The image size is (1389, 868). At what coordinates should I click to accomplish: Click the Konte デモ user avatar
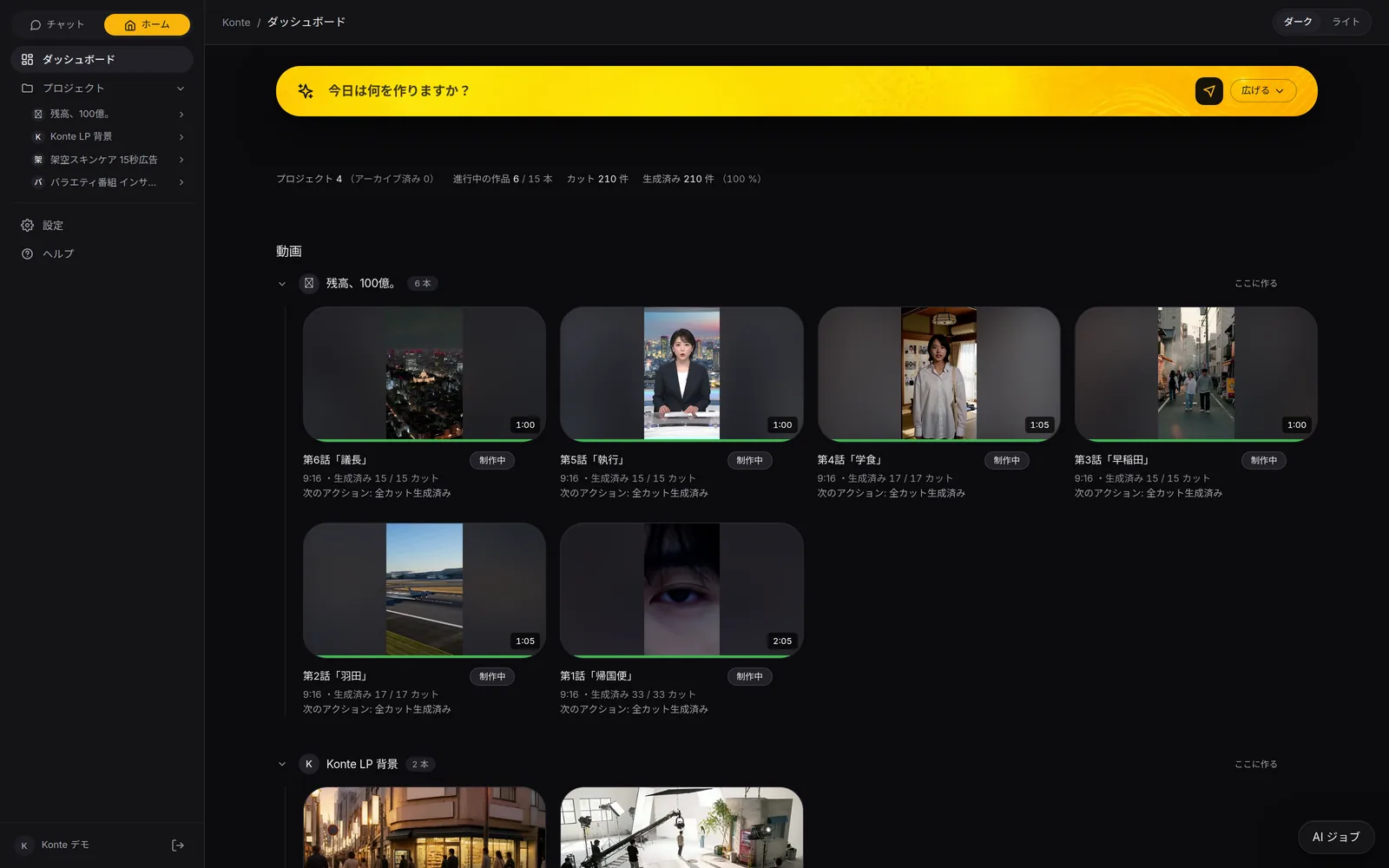(x=24, y=845)
